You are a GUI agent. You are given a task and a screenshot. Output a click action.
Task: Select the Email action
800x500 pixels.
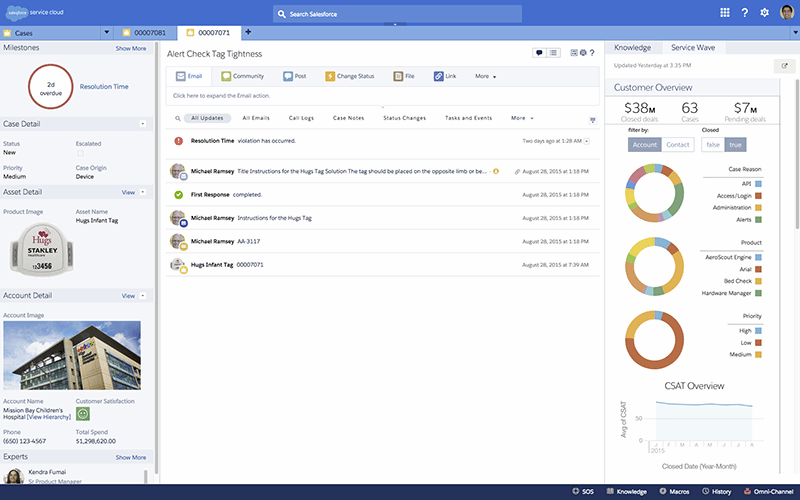[x=189, y=76]
